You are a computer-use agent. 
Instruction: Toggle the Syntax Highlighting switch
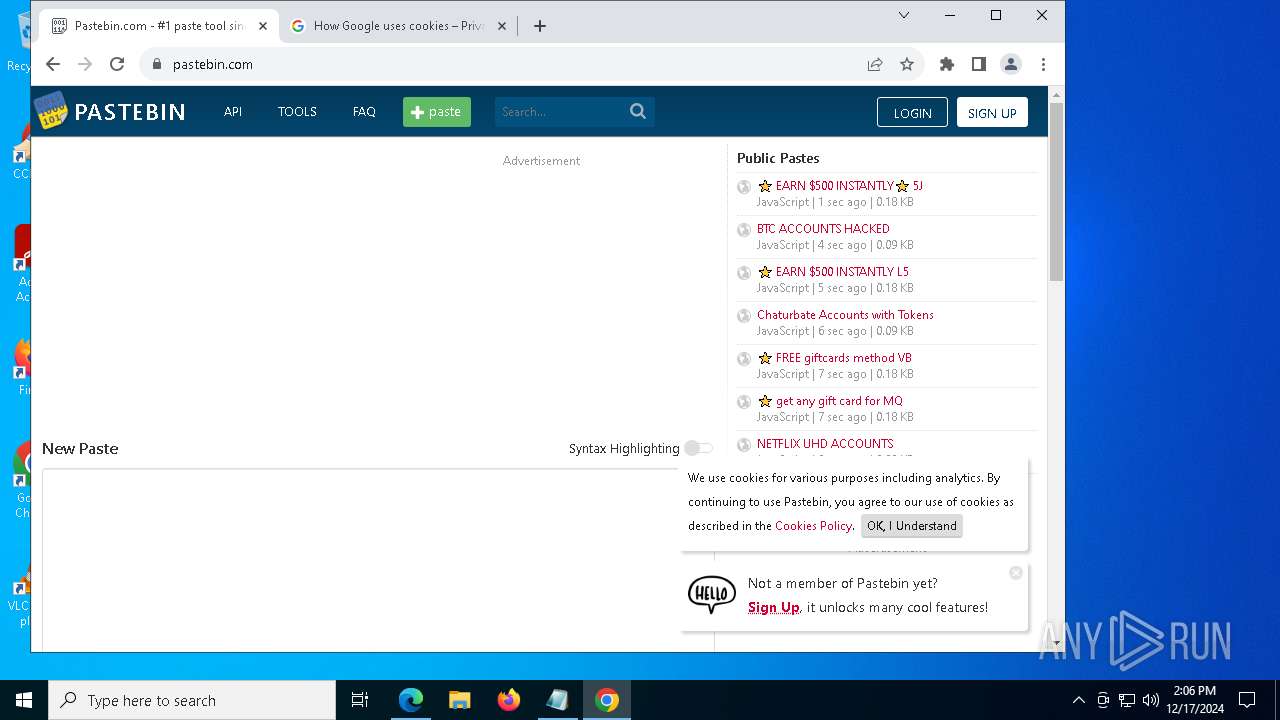point(699,448)
